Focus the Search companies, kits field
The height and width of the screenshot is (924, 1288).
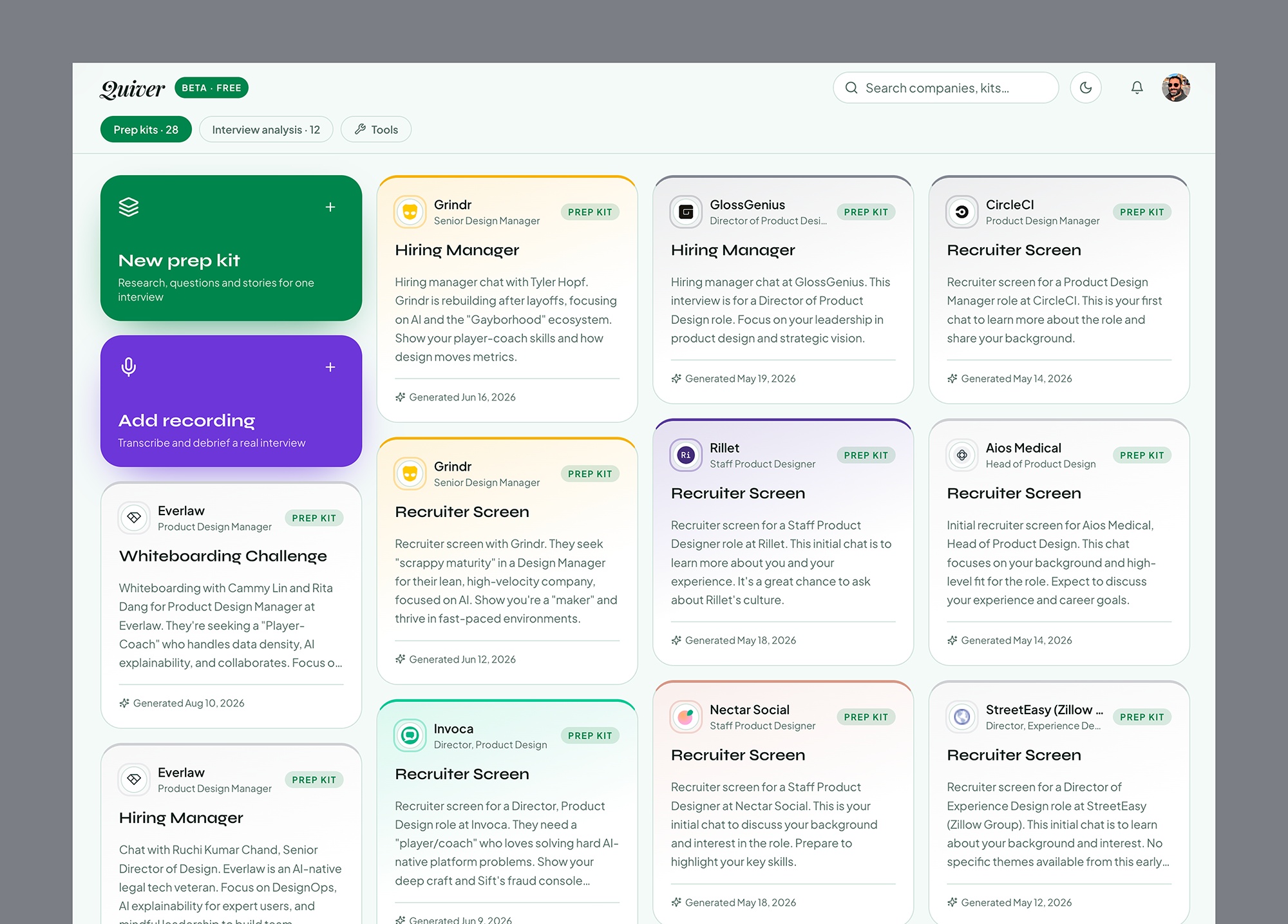pyautogui.click(x=945, y=88)
